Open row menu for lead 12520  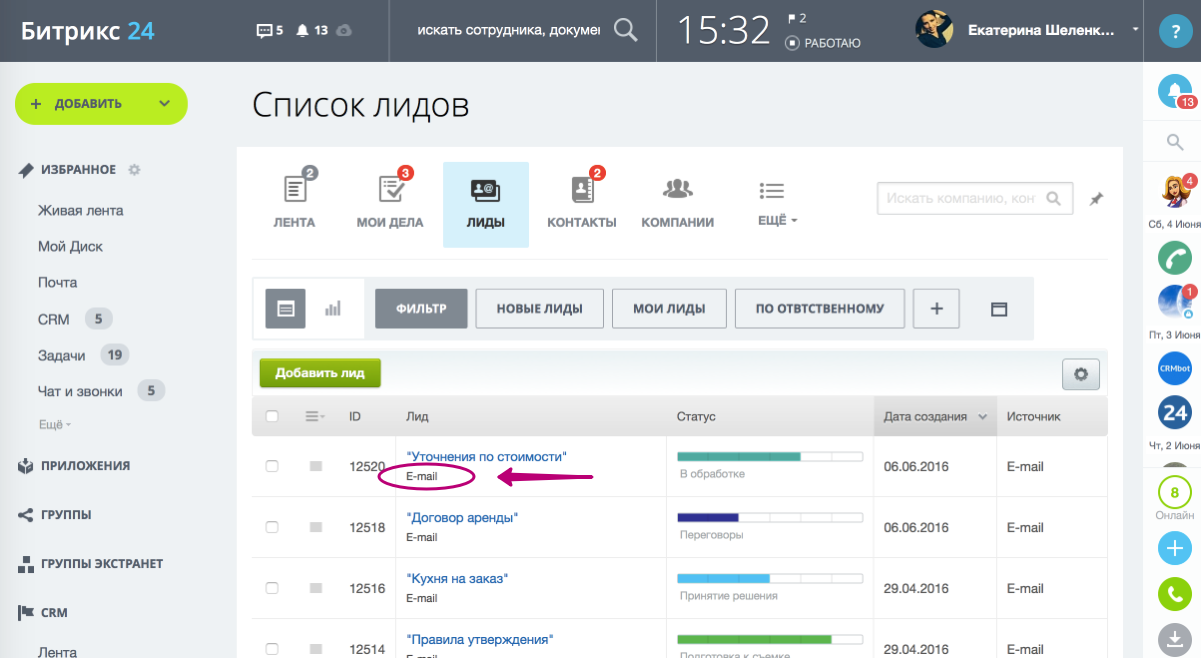coord(316,466)
